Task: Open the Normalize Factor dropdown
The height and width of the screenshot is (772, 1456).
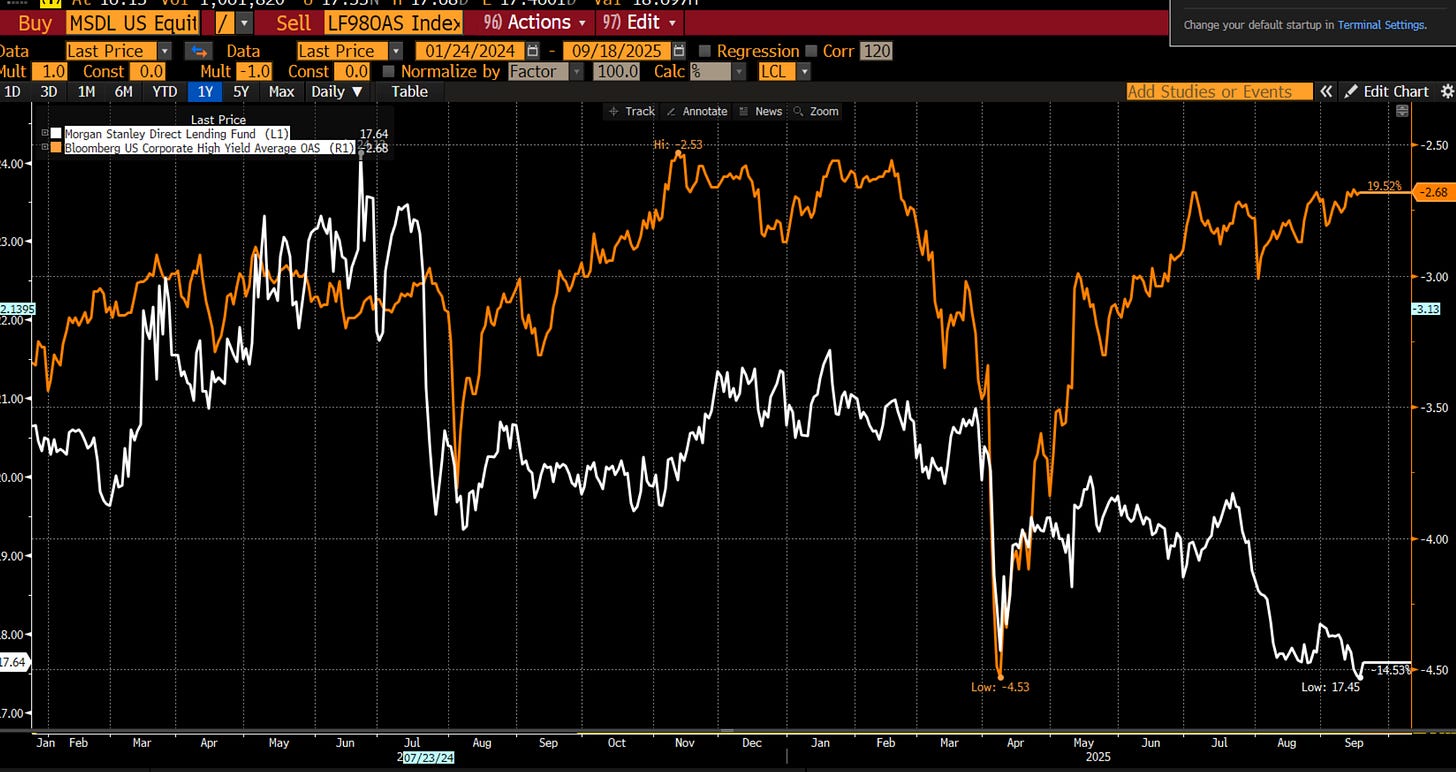Action: (x=576, y=71)
